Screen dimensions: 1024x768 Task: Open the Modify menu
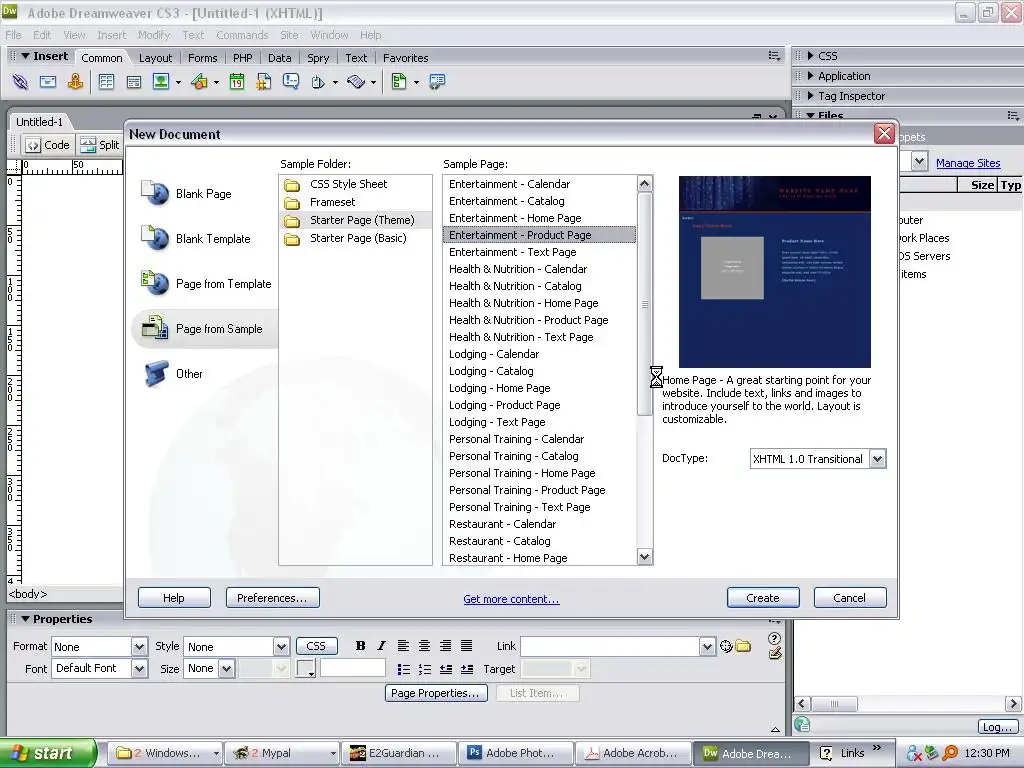pyautogui.click(x=154, y=35)
